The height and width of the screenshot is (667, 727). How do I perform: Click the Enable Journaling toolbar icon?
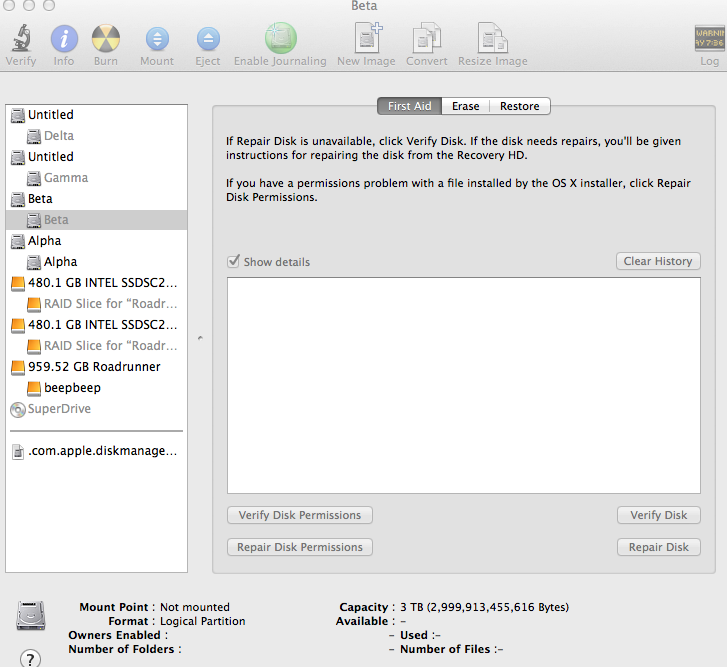pyautogui.click(x=281, y=38)
